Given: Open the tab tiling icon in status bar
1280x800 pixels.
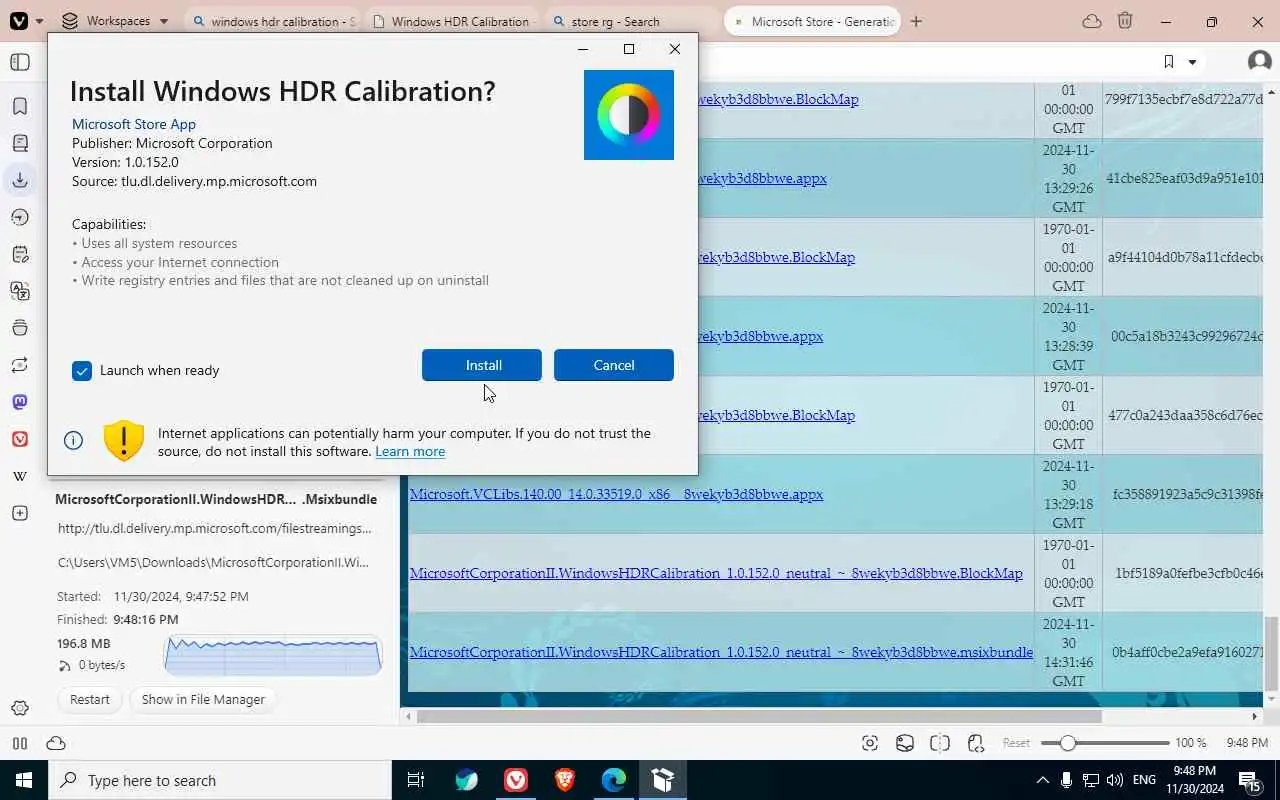Looking at the screenshot, I should click(940, 743).
